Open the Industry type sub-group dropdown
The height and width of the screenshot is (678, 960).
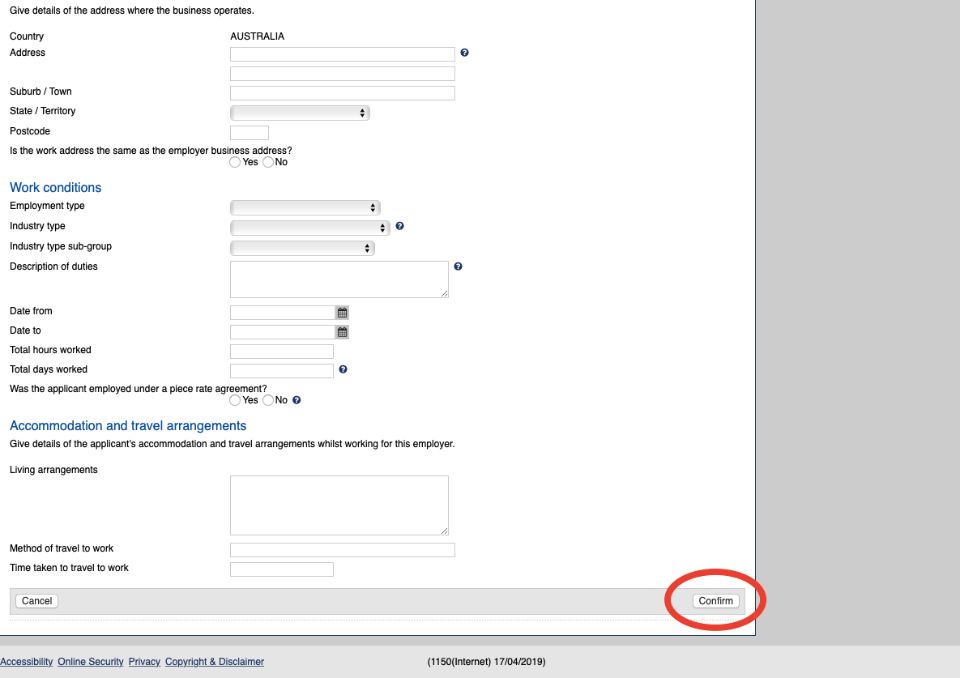click(x=302, y=248)
